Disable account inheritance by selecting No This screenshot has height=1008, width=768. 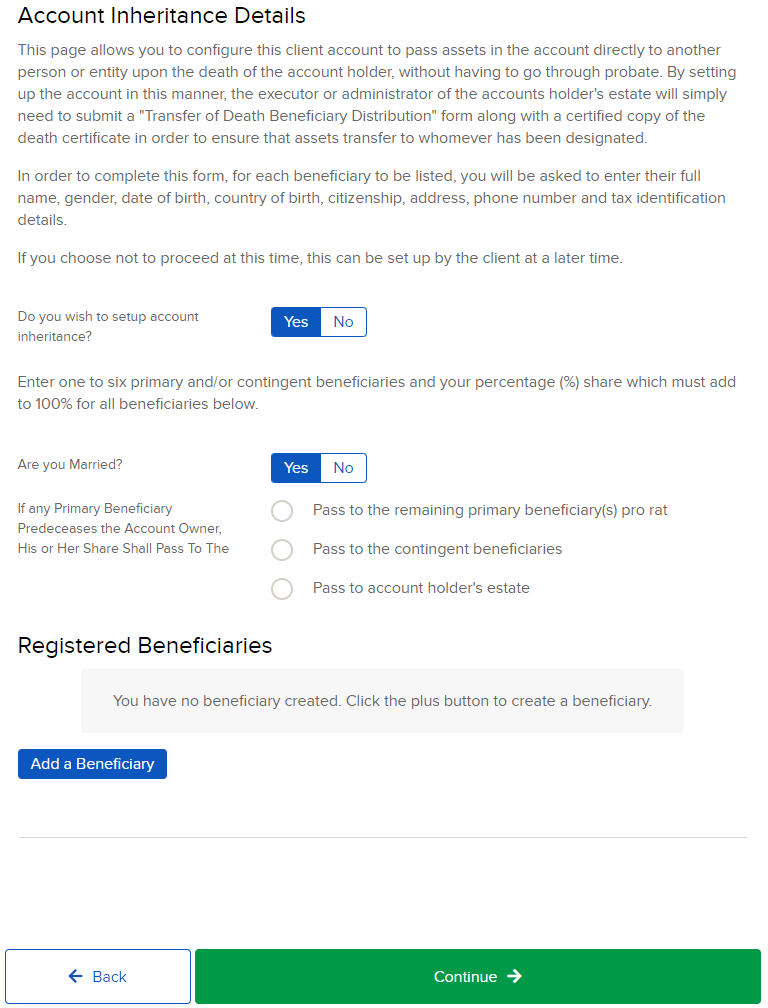pos(343,322)
